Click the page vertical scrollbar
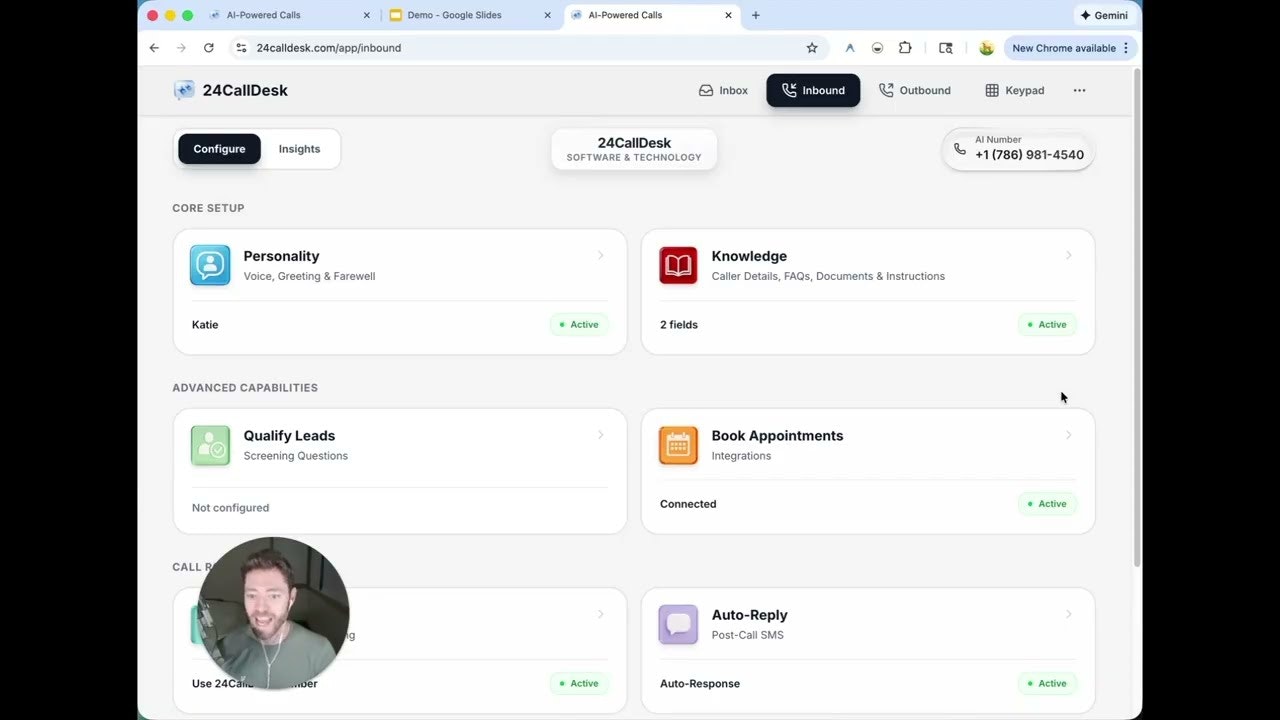The width and height of the screenshot is (1280, 720). click(1136, 317)
